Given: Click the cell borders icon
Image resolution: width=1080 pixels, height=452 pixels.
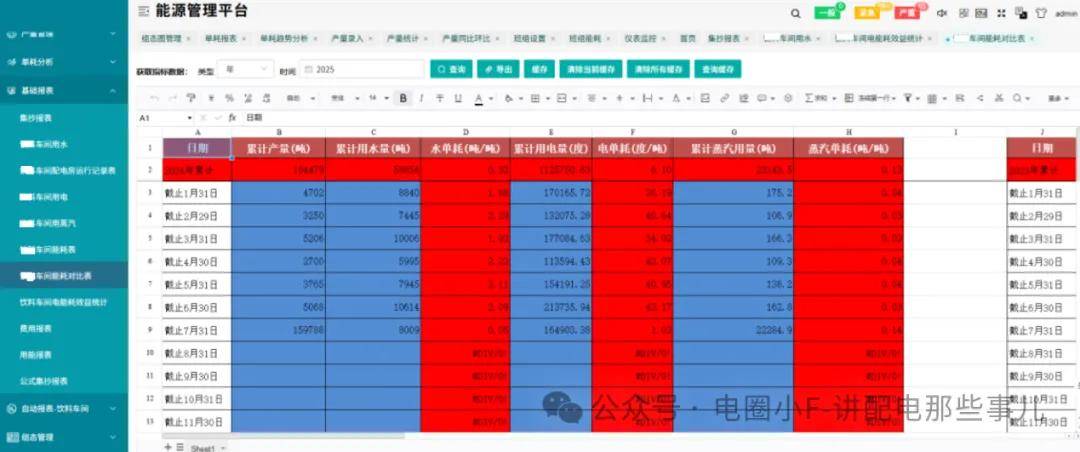Looking at the screenshot, I should pyautogui.click(x=535, y=99).
